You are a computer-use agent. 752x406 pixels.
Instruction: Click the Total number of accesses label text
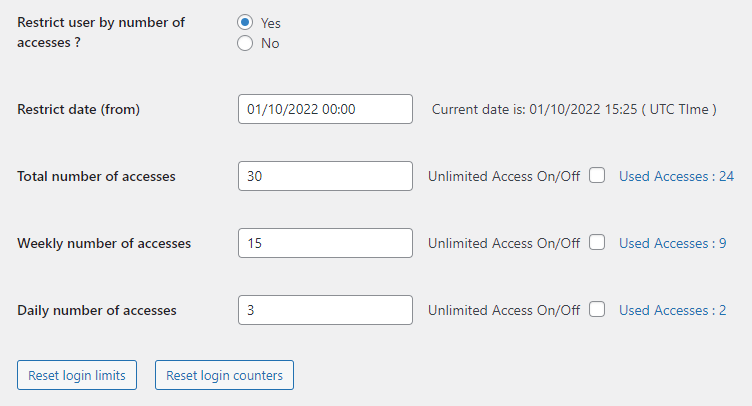point(96,176)
